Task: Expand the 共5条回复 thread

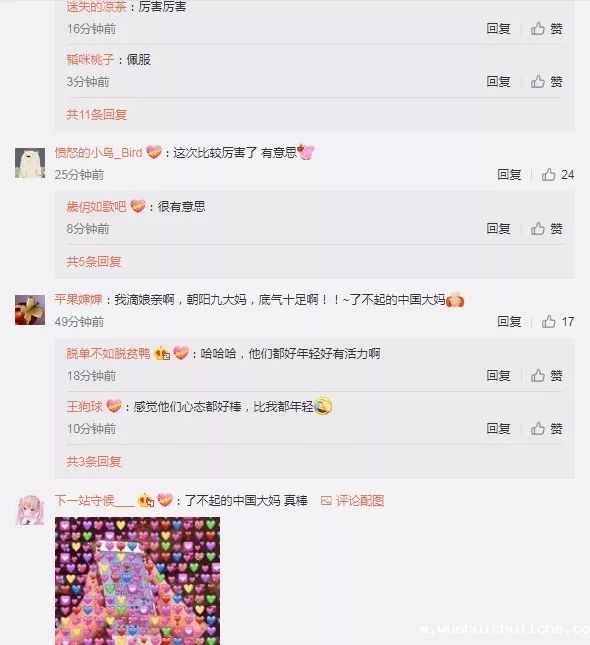Action: click(x=94, y=262)
